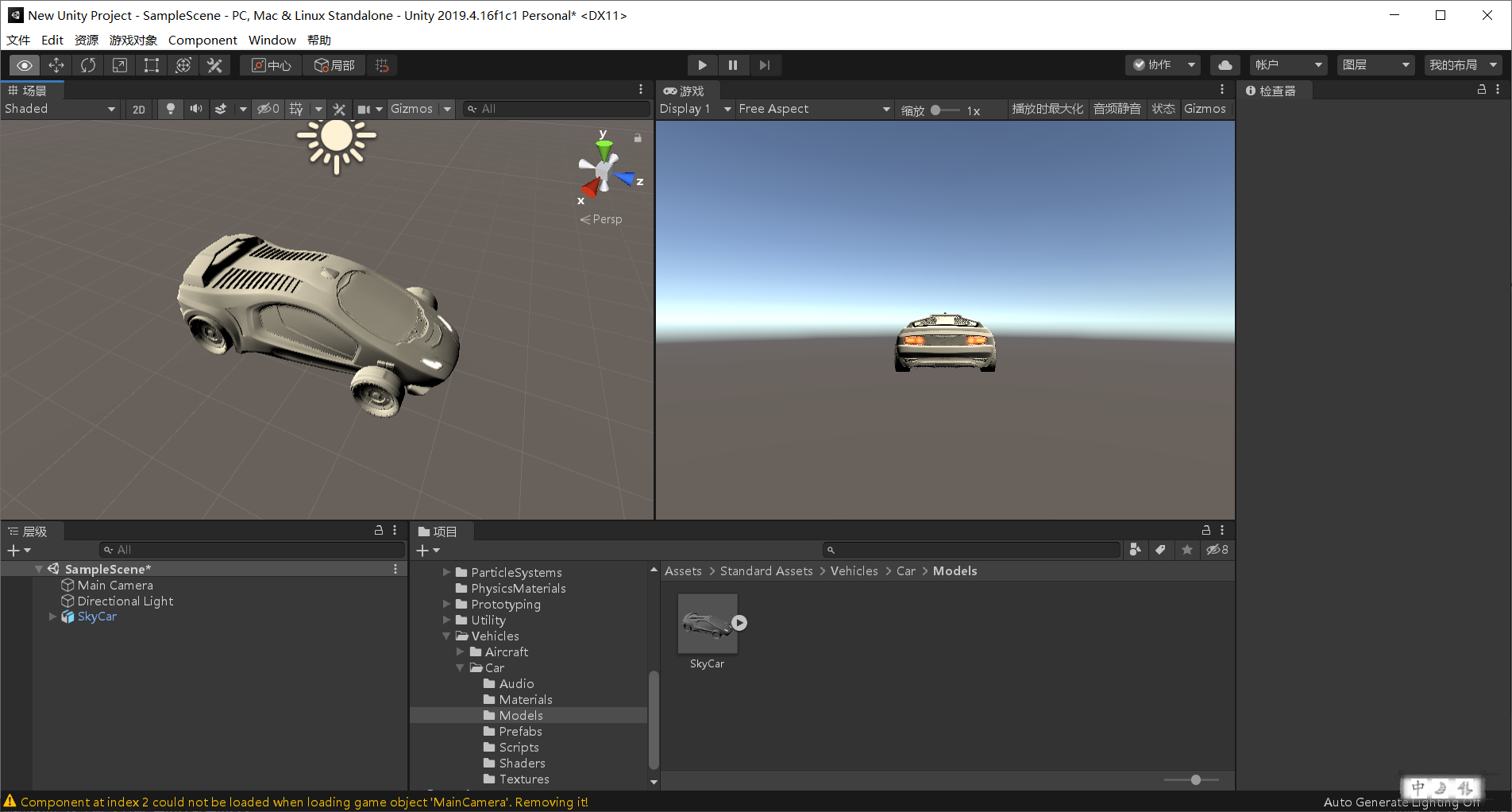This screenshot has width=1512, height=812.
Task: Open the scene Gizmos menu
Action: pos(411,109)
